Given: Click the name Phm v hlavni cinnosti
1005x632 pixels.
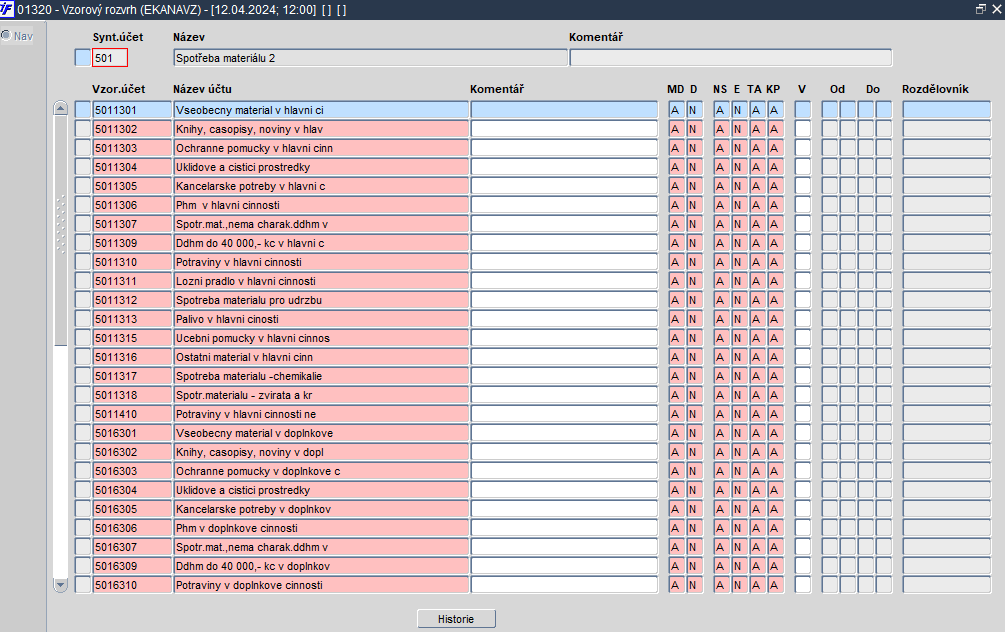Looking at the screenshot, I should (x=320, y=205).
